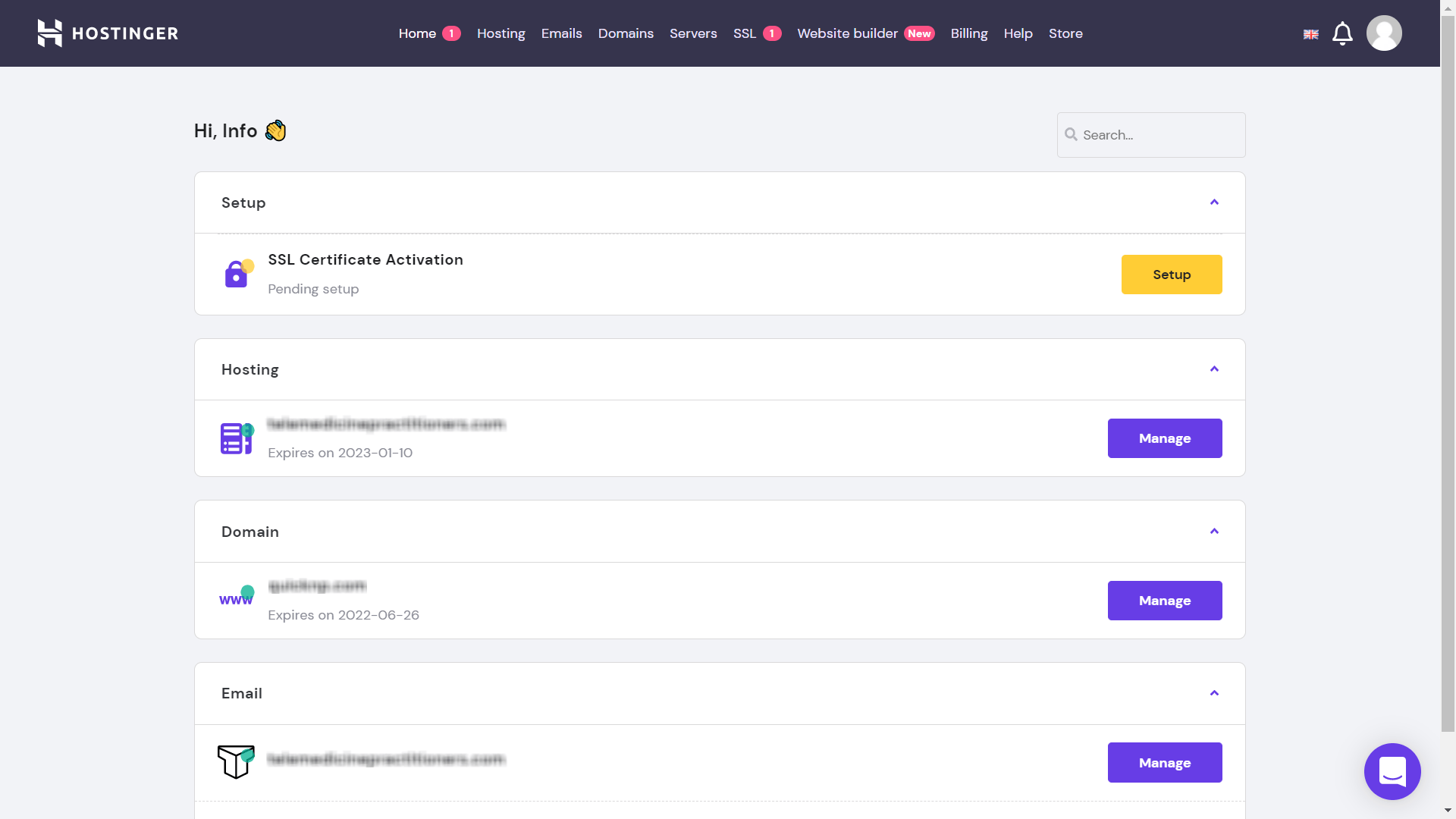Open the live chat bubble

1392,771
